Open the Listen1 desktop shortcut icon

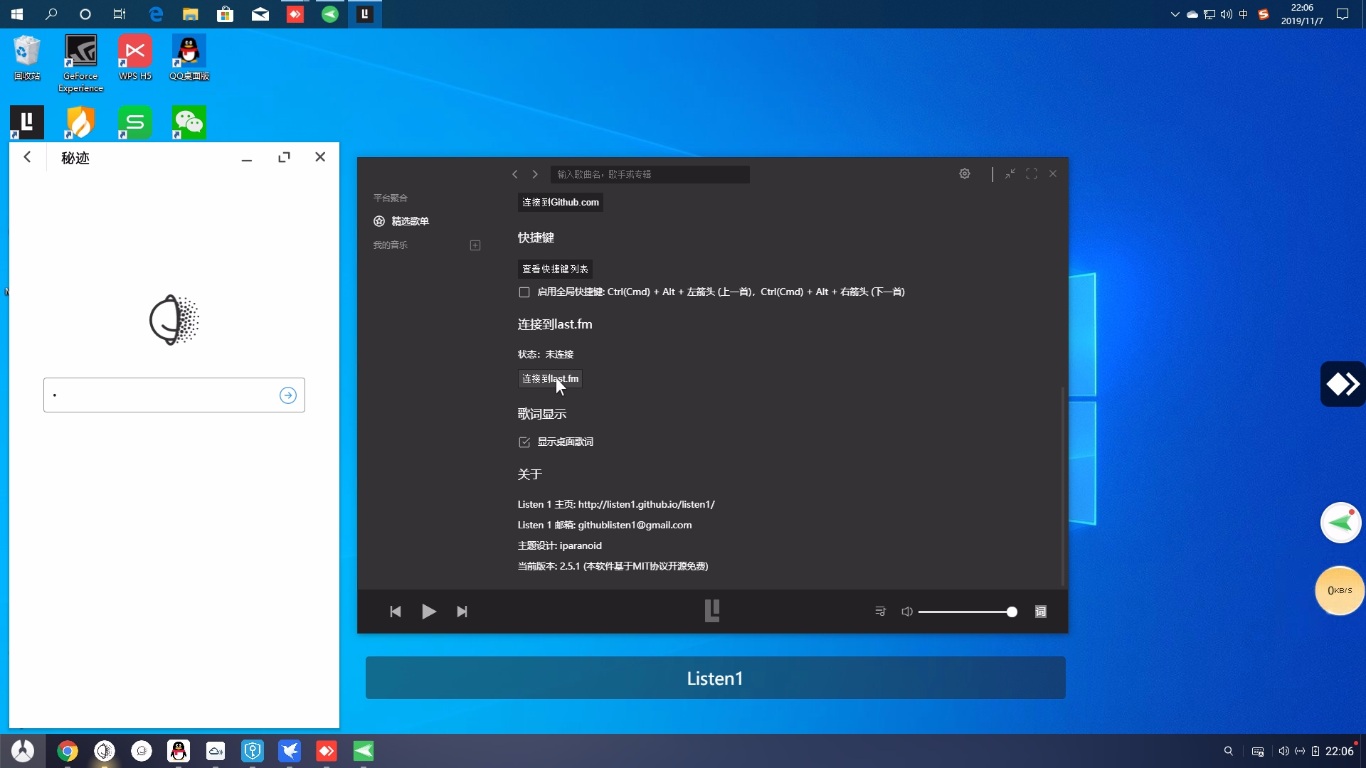[x=27, y=122]
